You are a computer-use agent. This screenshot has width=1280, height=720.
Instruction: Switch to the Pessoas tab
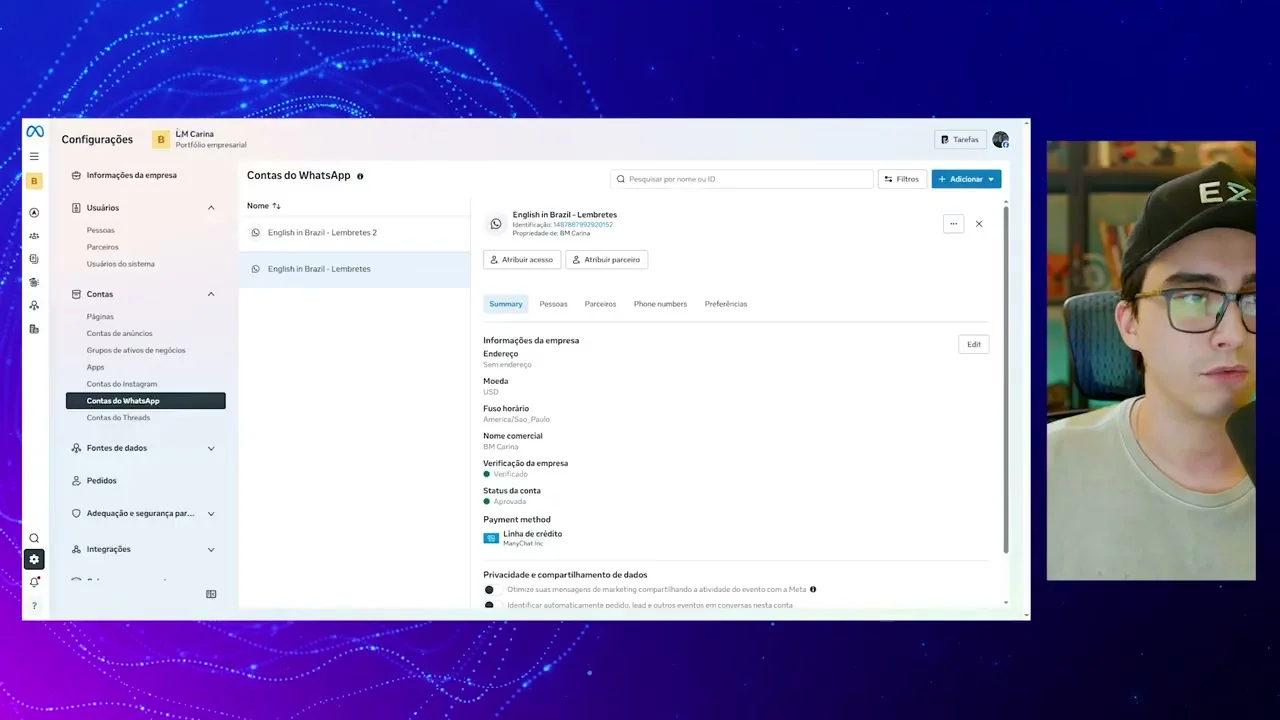click(553, 304)
